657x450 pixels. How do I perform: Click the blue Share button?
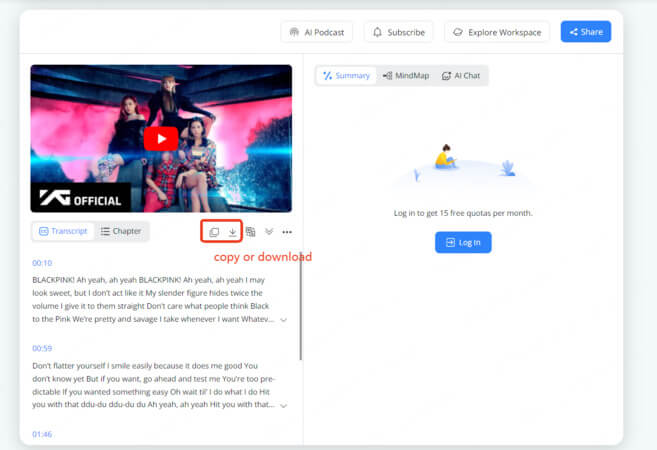point(586,32)
